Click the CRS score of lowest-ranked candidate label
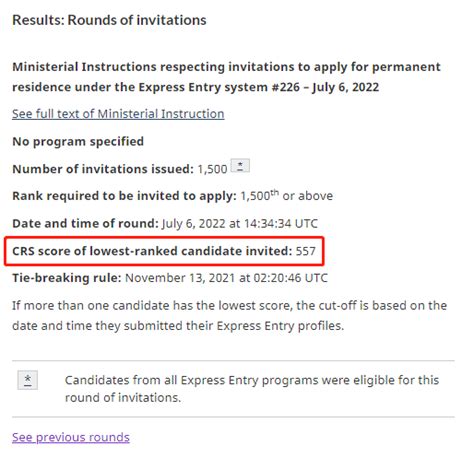This screenshot has width=474, height=458. (x=152, y=251)
